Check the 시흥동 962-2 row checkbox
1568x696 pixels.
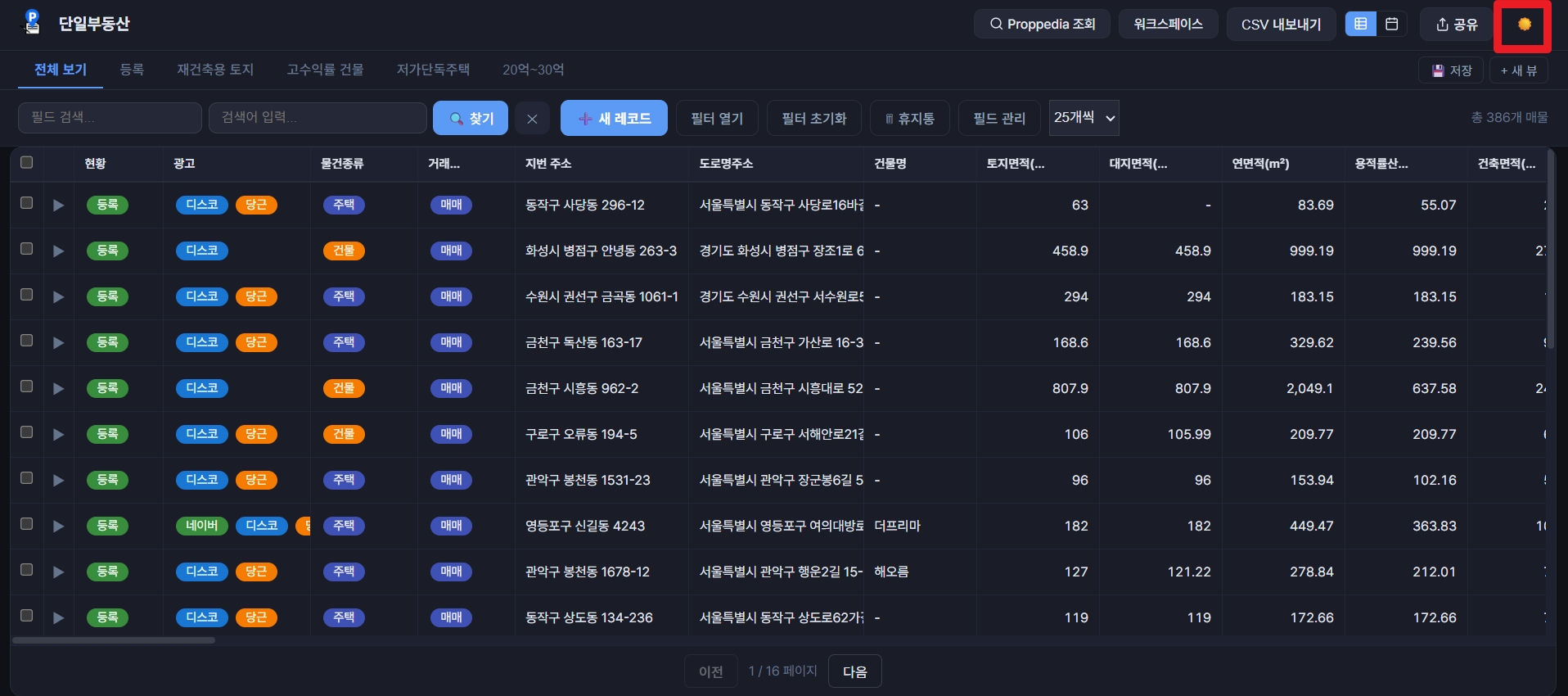(x=26, y=386)
